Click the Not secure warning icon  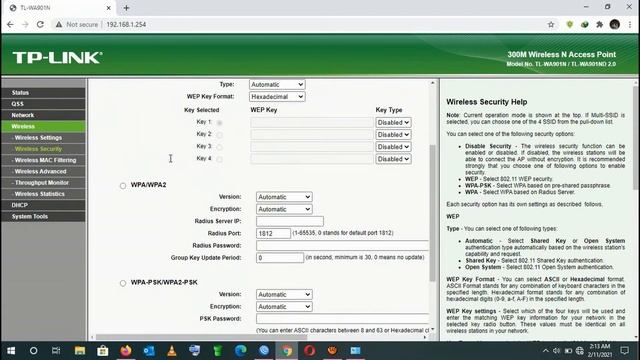click(59, 24)
